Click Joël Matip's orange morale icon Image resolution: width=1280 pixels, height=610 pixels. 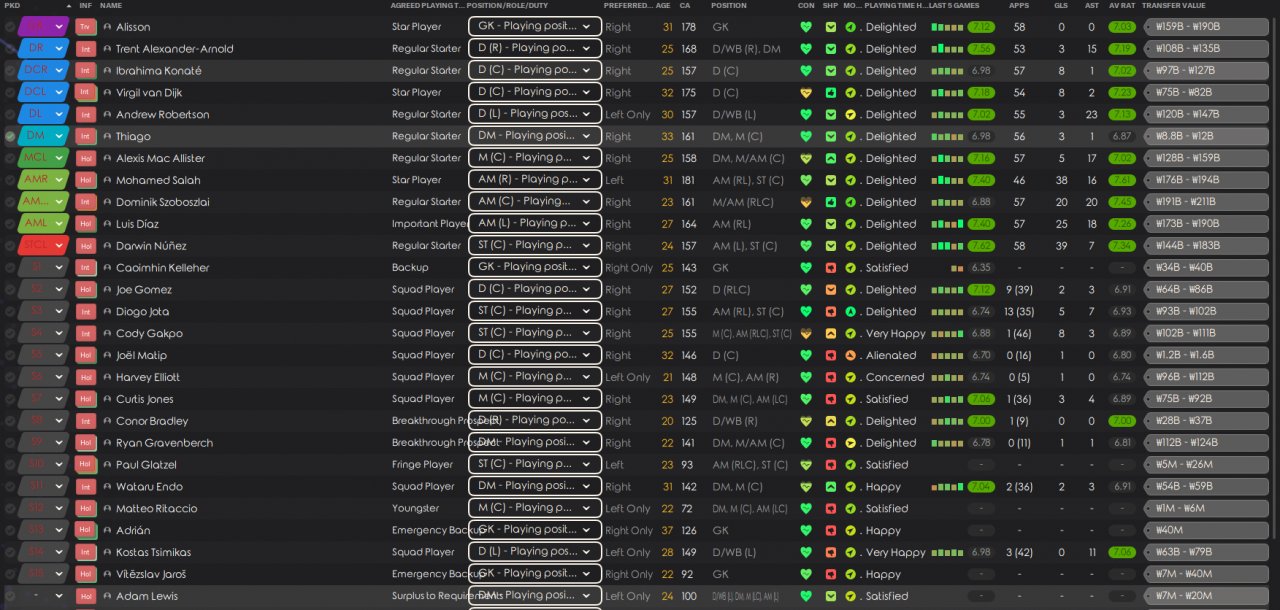pos(850,355)
